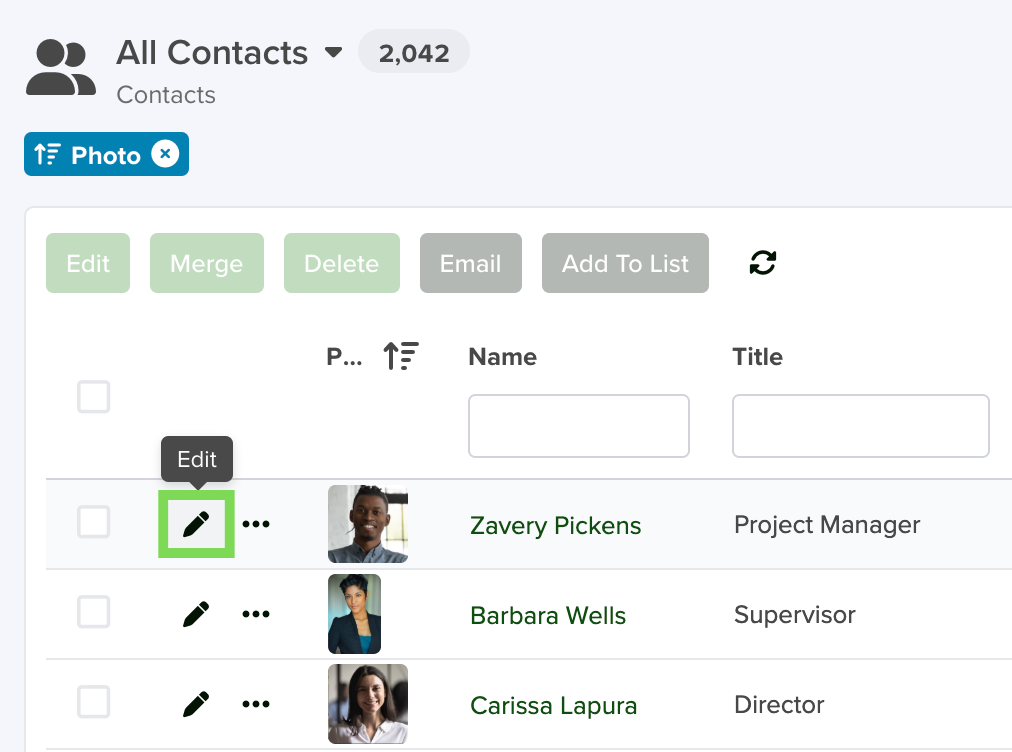Click the Merge button
The image size is (1012, 752).
pos(207,263)
